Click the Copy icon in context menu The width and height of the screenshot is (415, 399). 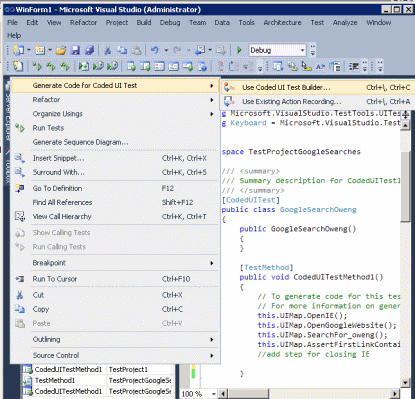pyautogui.click(x=20, y=309)
